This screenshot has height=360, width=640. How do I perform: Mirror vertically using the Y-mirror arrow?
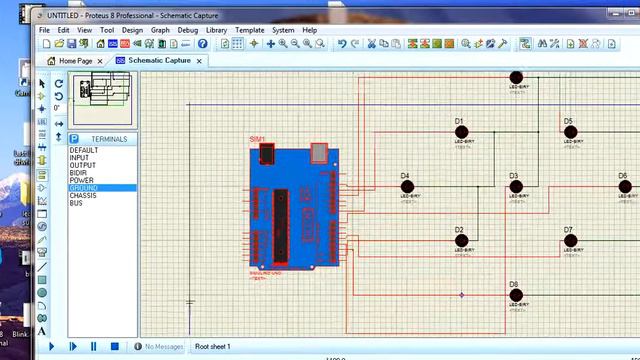(x=59, y=137)
